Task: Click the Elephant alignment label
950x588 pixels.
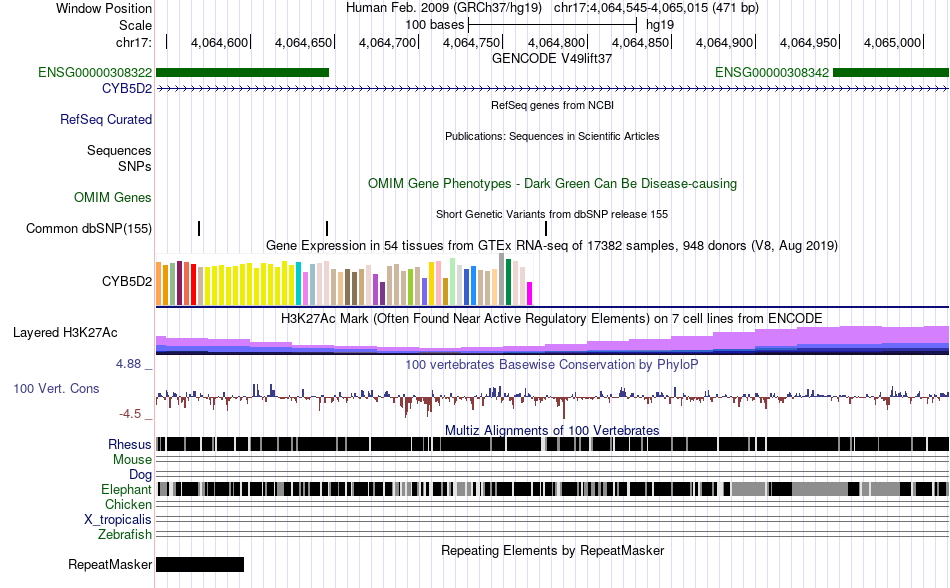Action: (x=126, y=489)
